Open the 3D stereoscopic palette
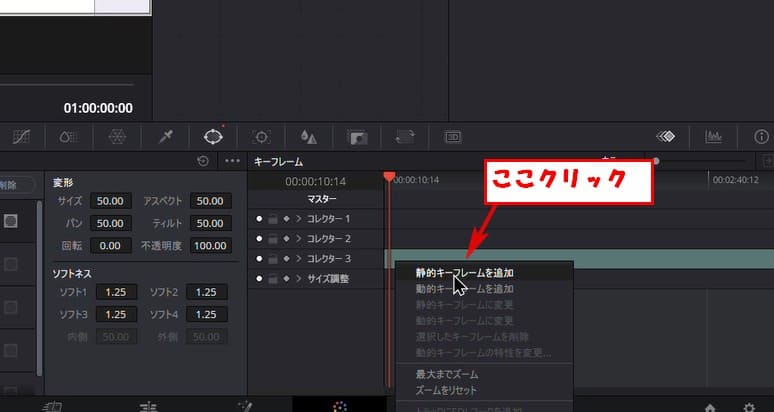Viewport: 774px width, 412px height. (x=453, y=137)
